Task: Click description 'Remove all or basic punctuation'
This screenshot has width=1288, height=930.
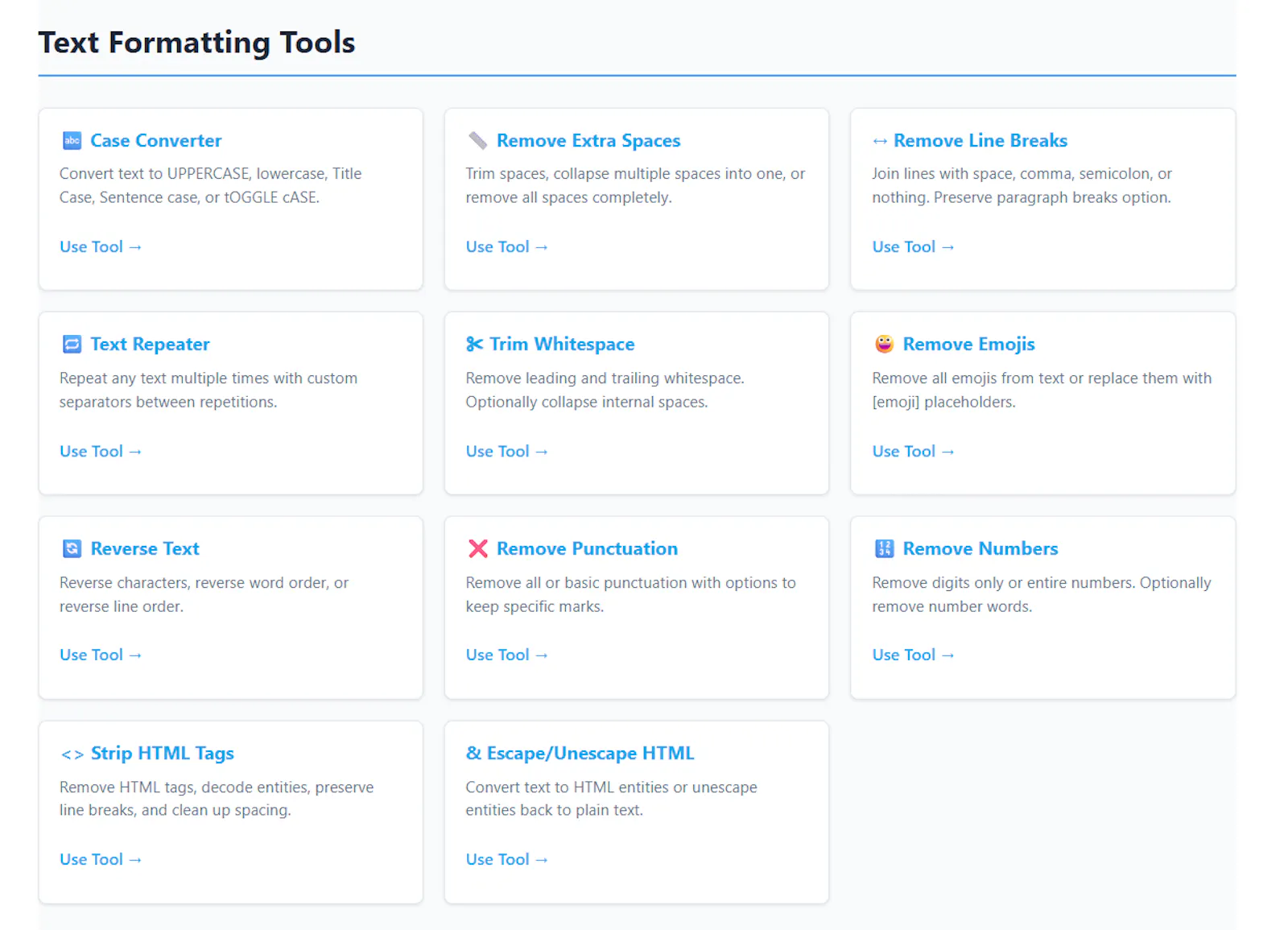Action: (x=630, y=595)
